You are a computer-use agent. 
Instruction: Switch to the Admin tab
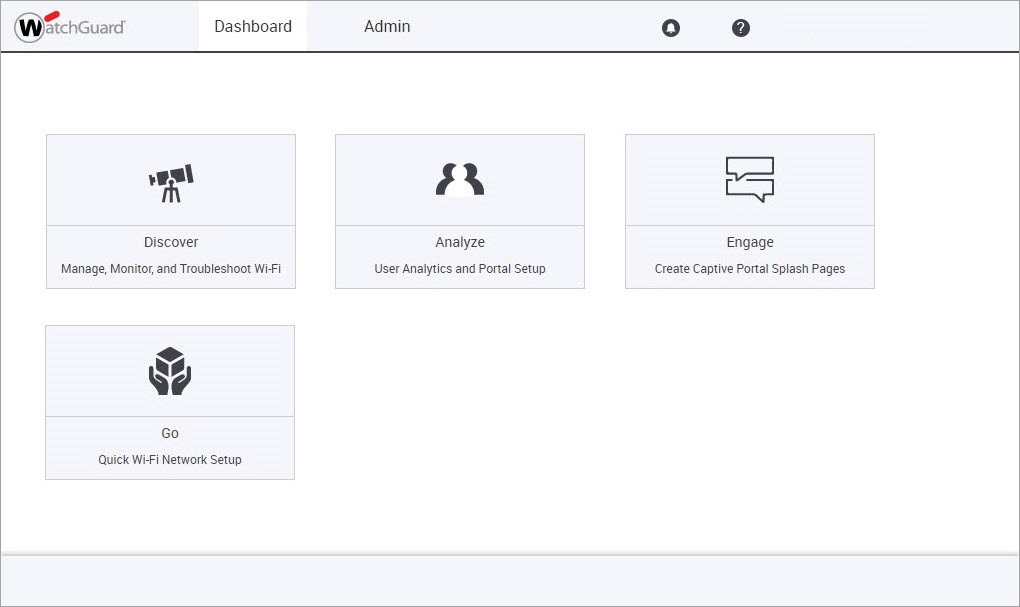coord(387,27)
